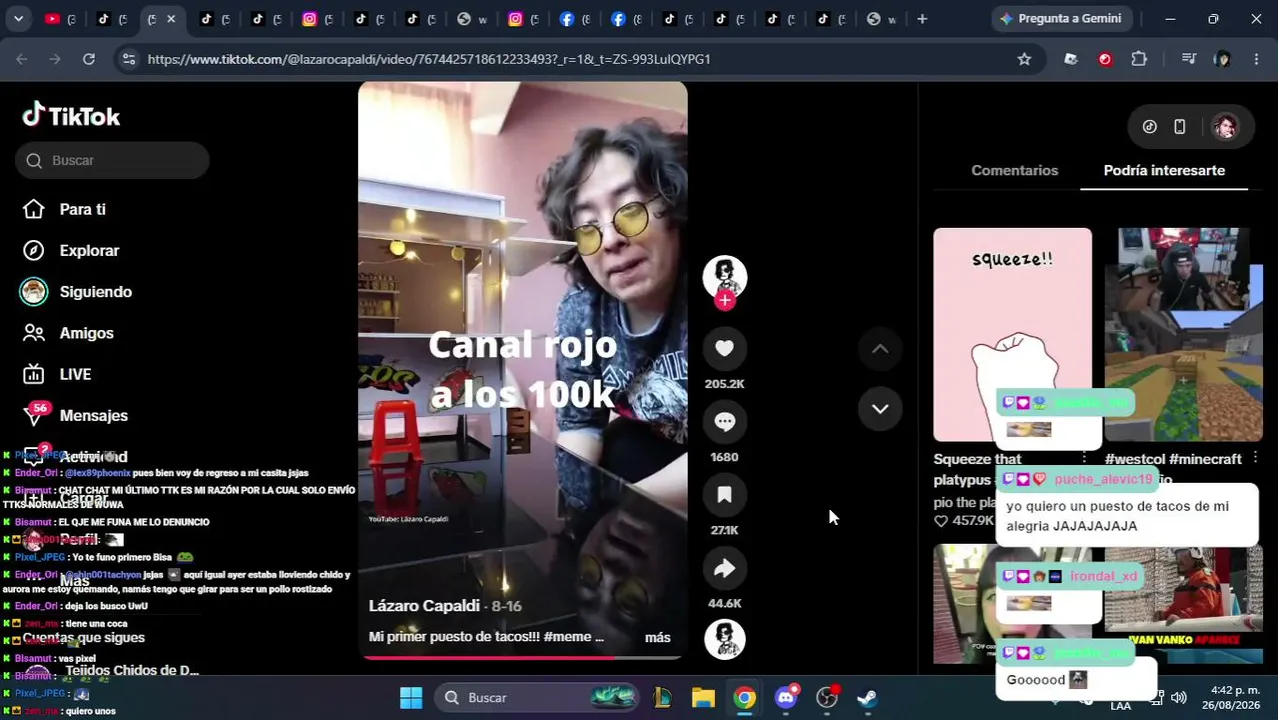Share the video using the arrow icon
Screen dimensions: 1278x720
[724, 569]
